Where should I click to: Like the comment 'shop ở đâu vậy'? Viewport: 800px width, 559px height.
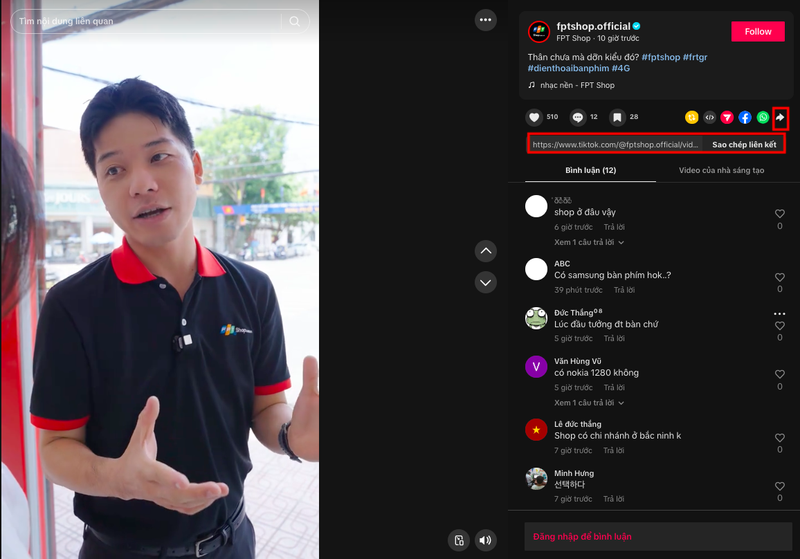(x=780, y=214)
